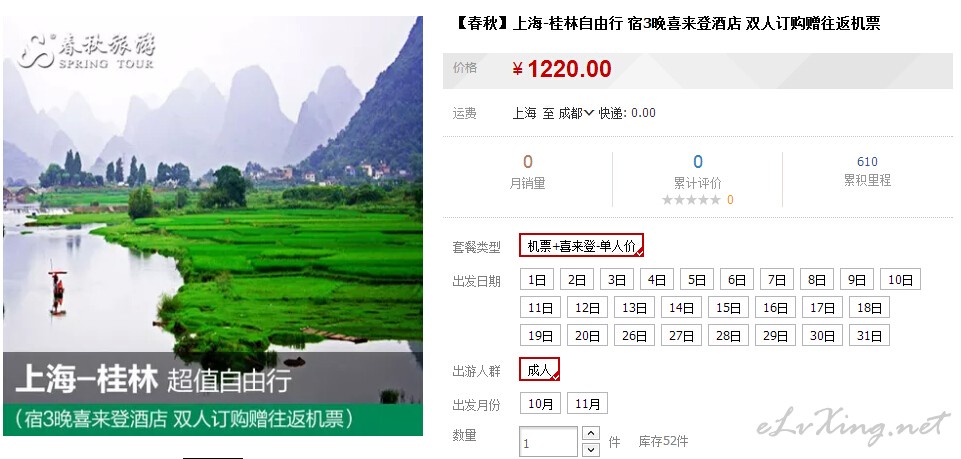
Task: Select the 机票+喜来登-单人价 package option
Action: (582, 245)
